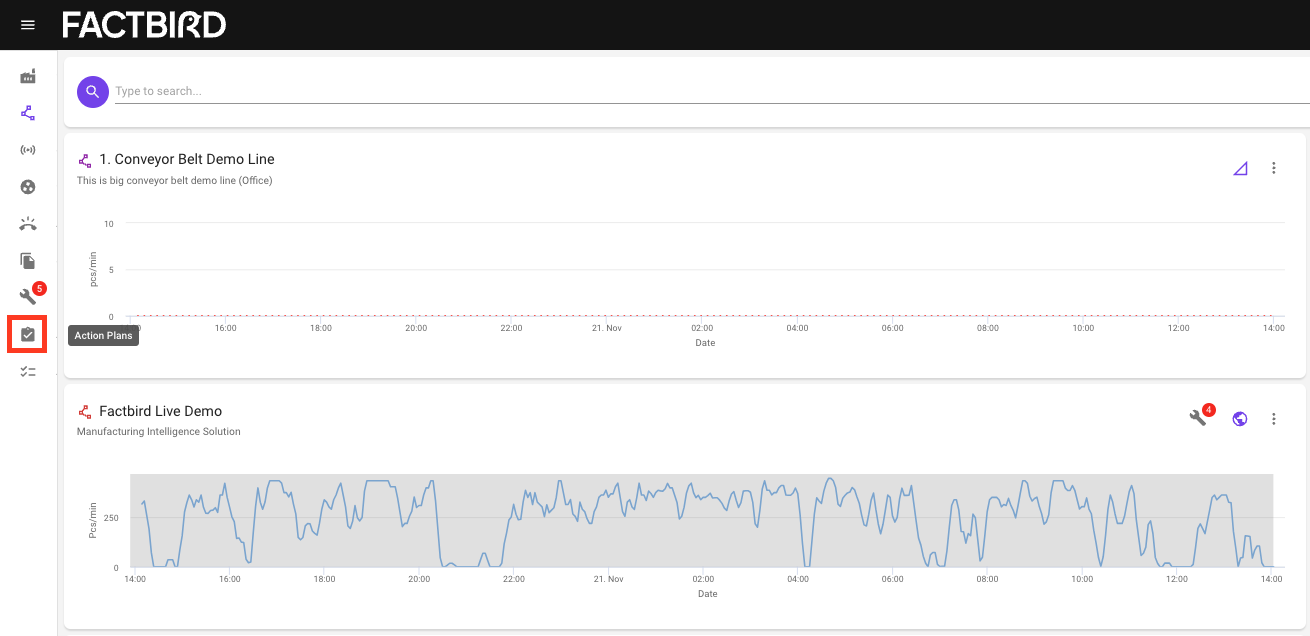This screenshot has width=1310, height=636.
Task: Open the Action Plans clipboard icon
Action: (28, 334)
